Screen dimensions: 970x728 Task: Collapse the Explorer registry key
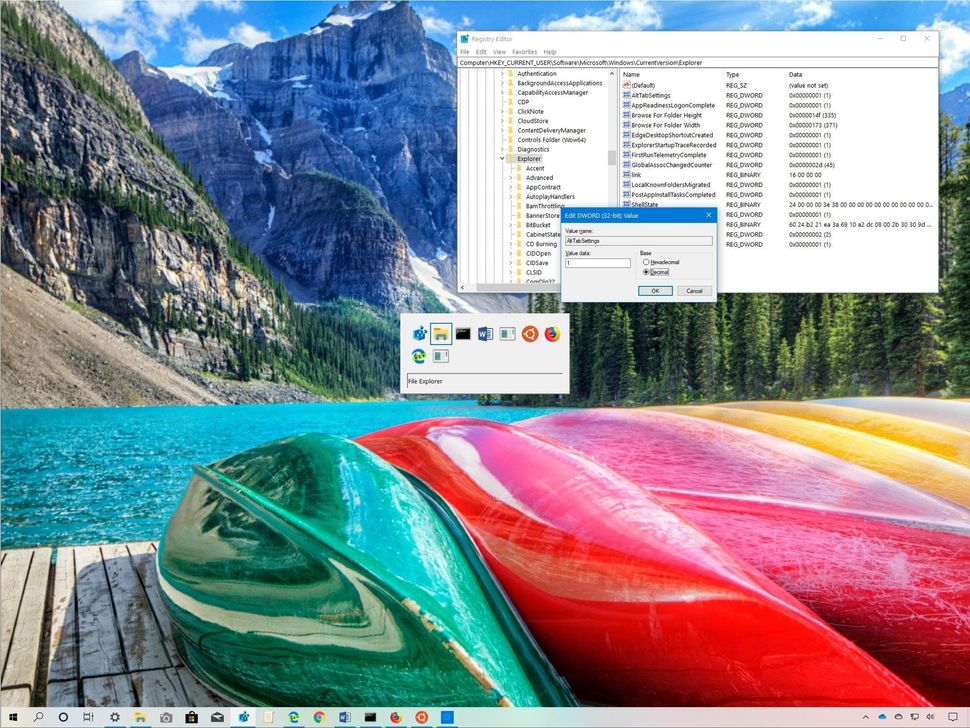pyautogui.click(x=501, y=159)
